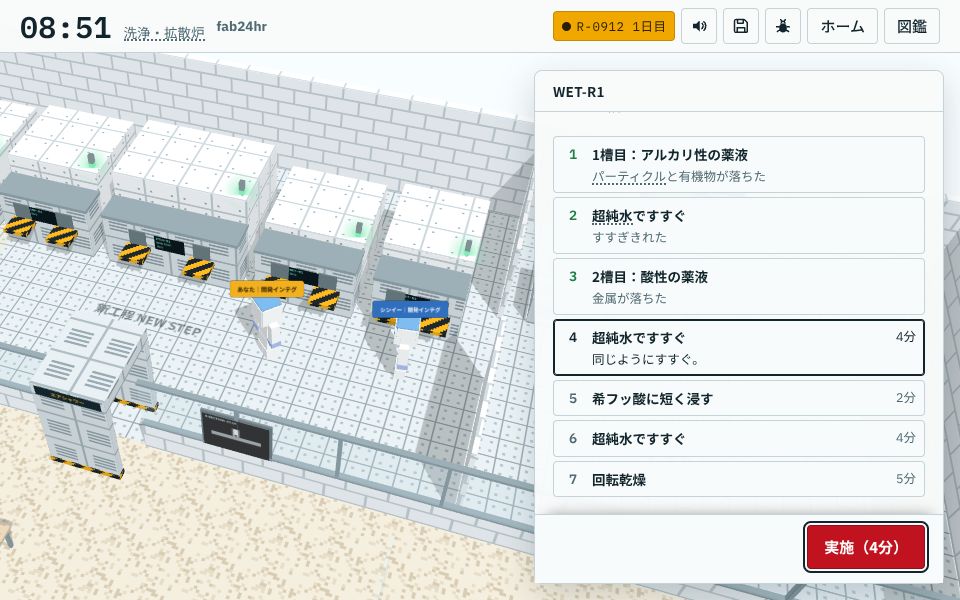Image resolution: width=960 pixels, height=600 pixels.
Task: Select step 3 2槽目：酸性の薬液
Action: (738, 287)
